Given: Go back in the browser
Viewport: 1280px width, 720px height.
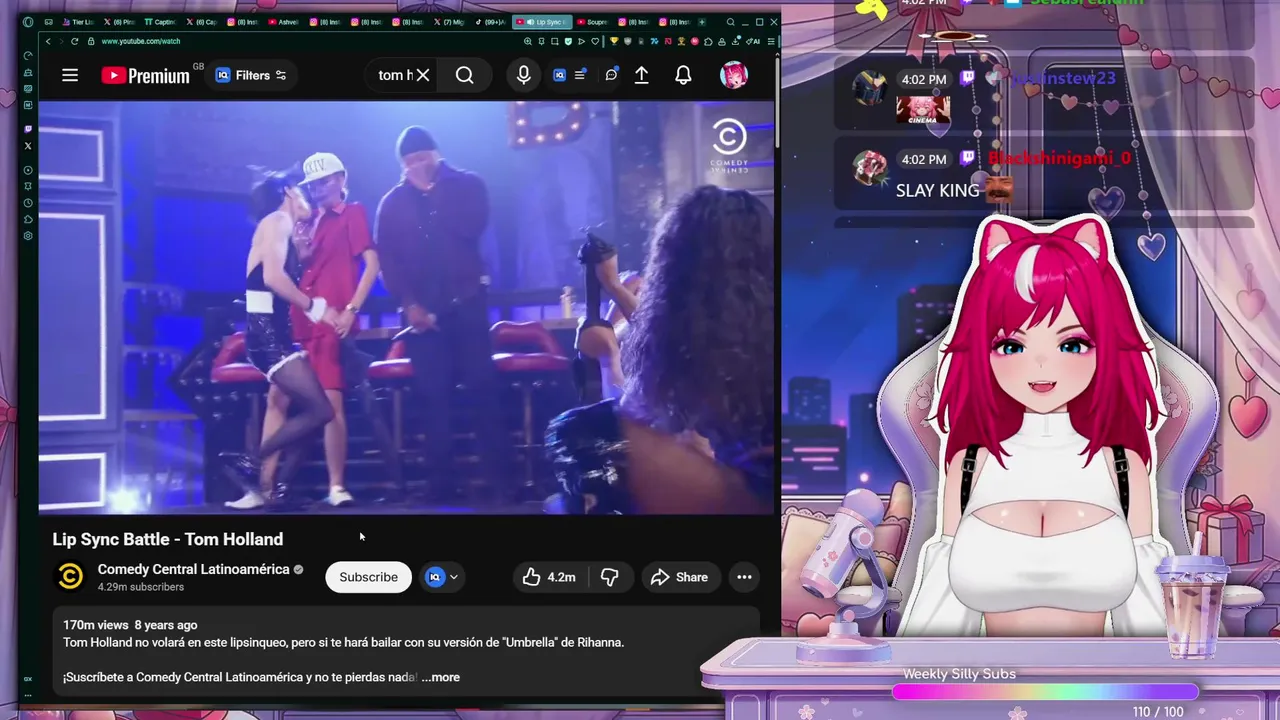Looking at the screenshot, I should [48, 41].
